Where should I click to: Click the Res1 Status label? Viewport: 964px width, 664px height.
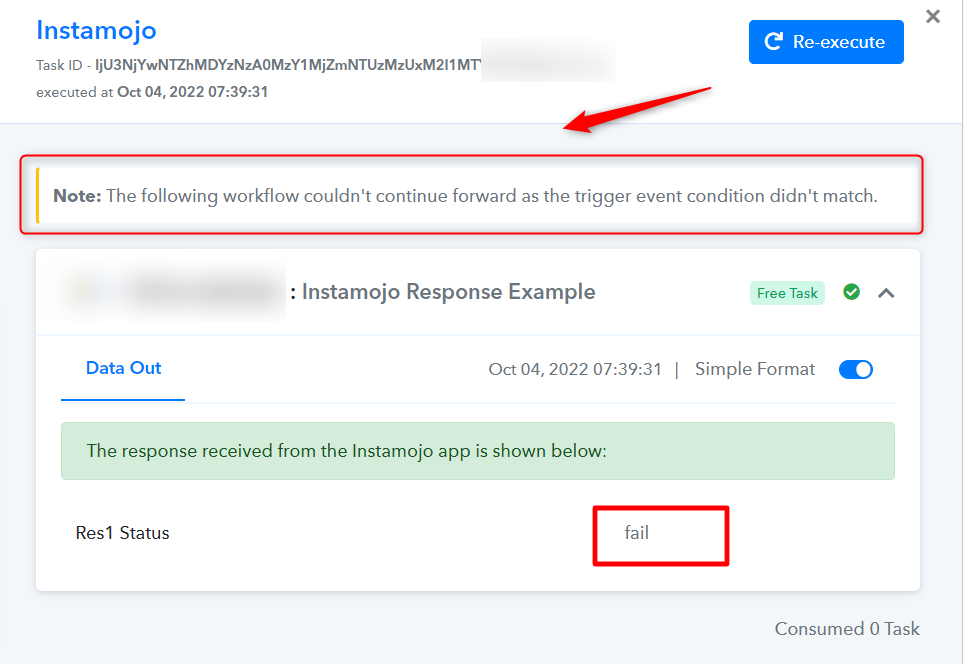point(122,533)
